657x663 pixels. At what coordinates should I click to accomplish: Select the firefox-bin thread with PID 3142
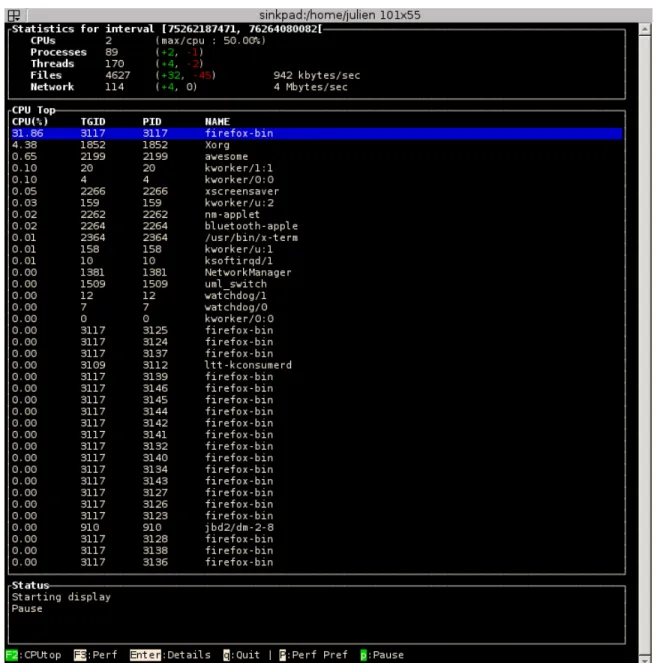[x=317, y=423]
